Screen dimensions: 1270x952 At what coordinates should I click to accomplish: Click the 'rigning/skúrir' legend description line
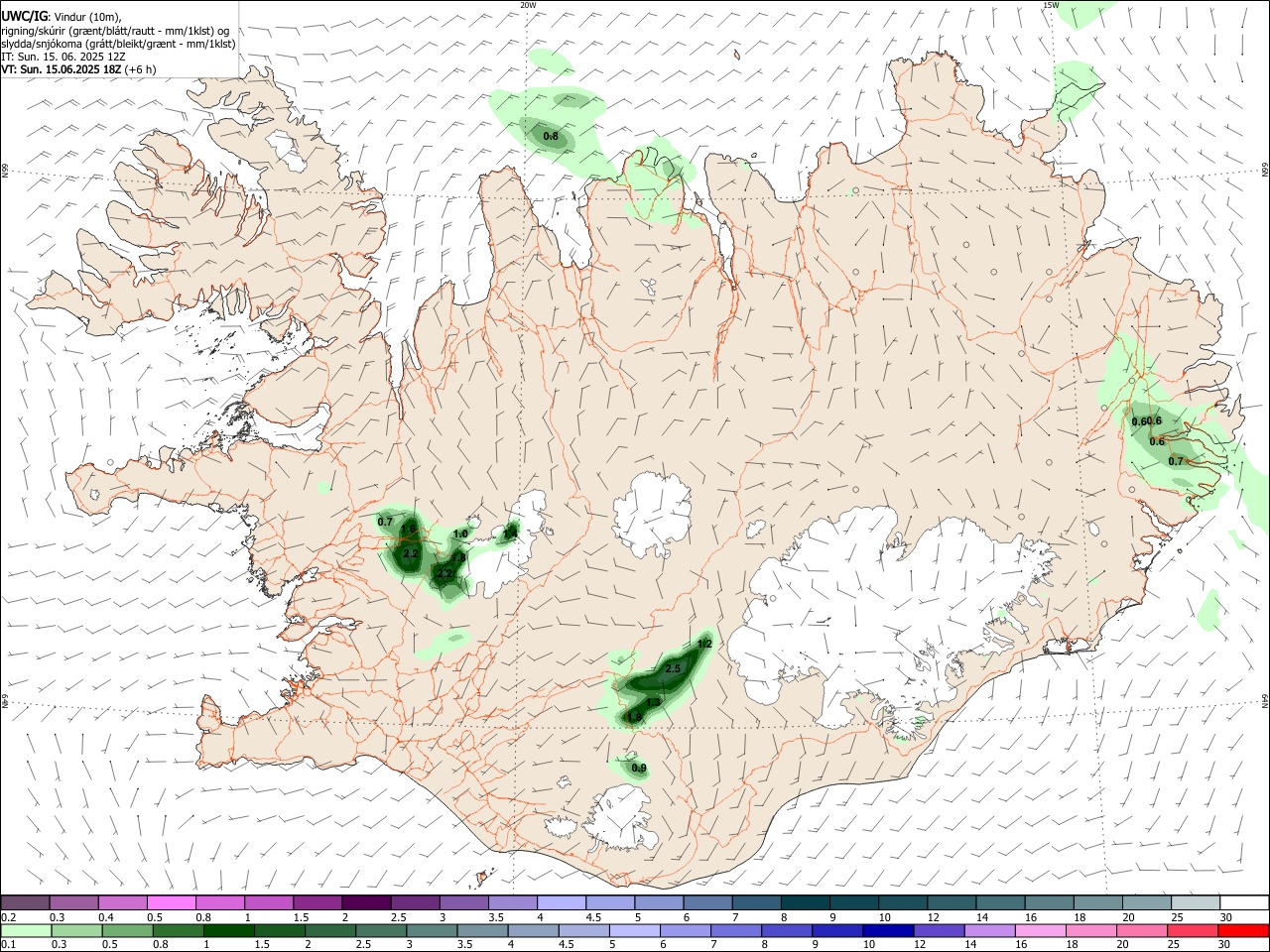(115, 31)
